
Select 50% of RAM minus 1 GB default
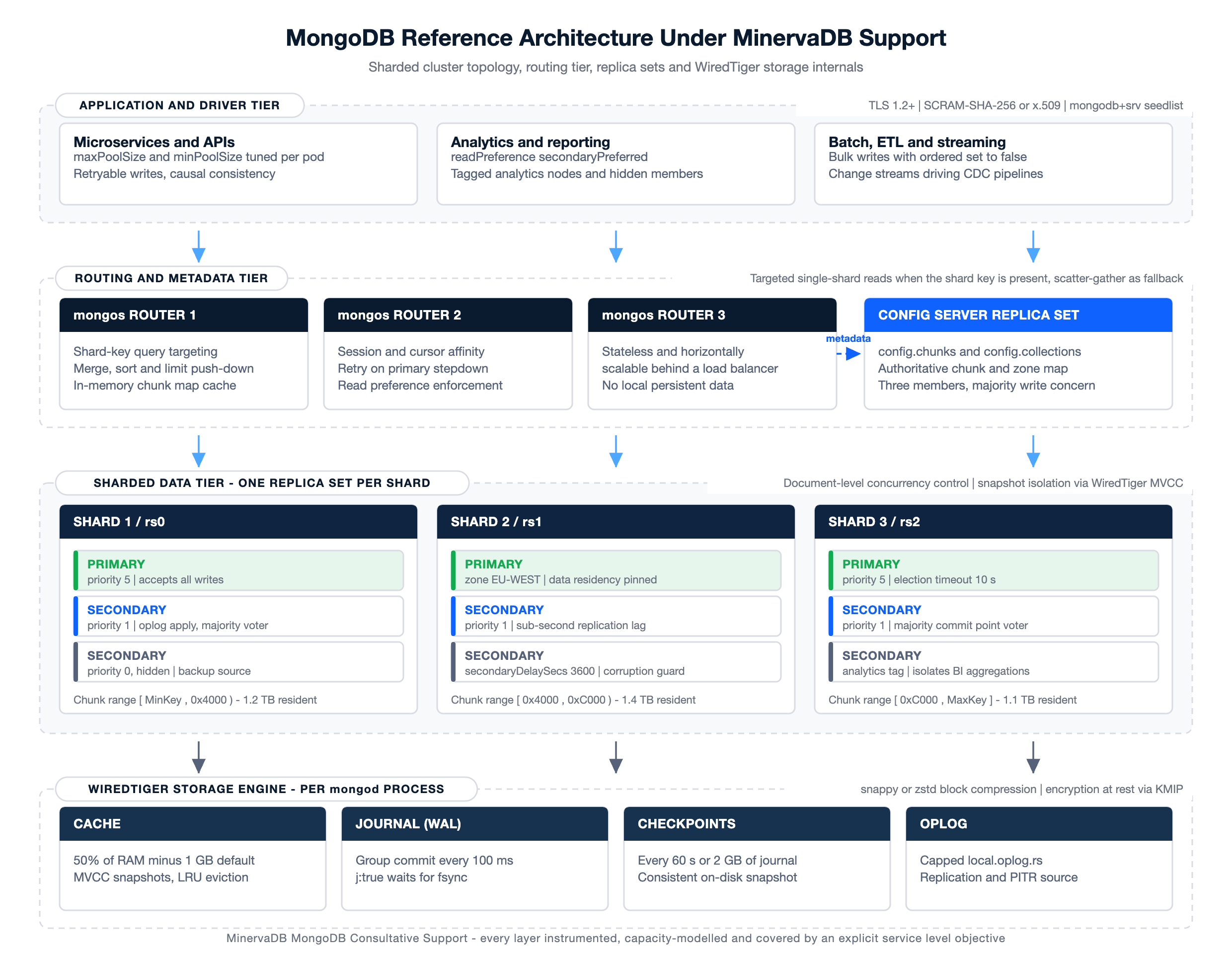point(163,860)
